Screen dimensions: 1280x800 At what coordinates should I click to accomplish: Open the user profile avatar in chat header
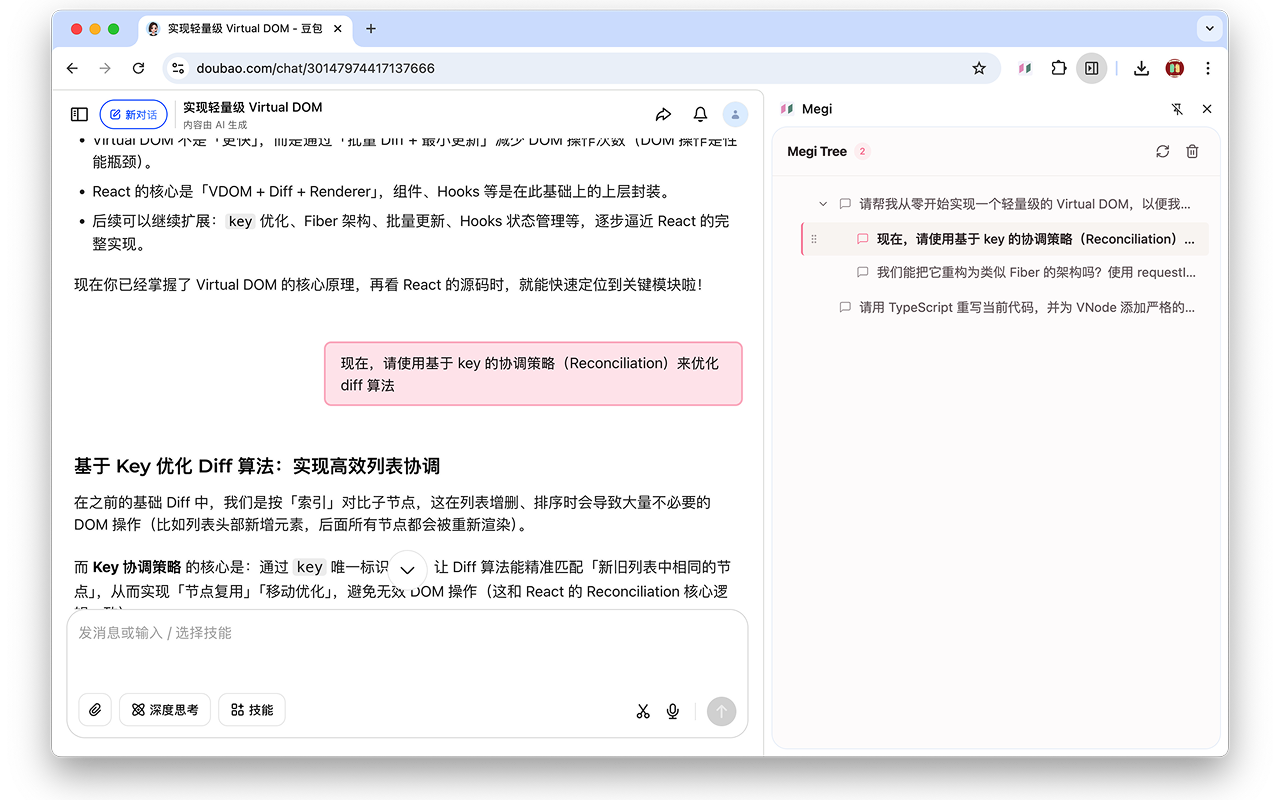click(735, 114)
